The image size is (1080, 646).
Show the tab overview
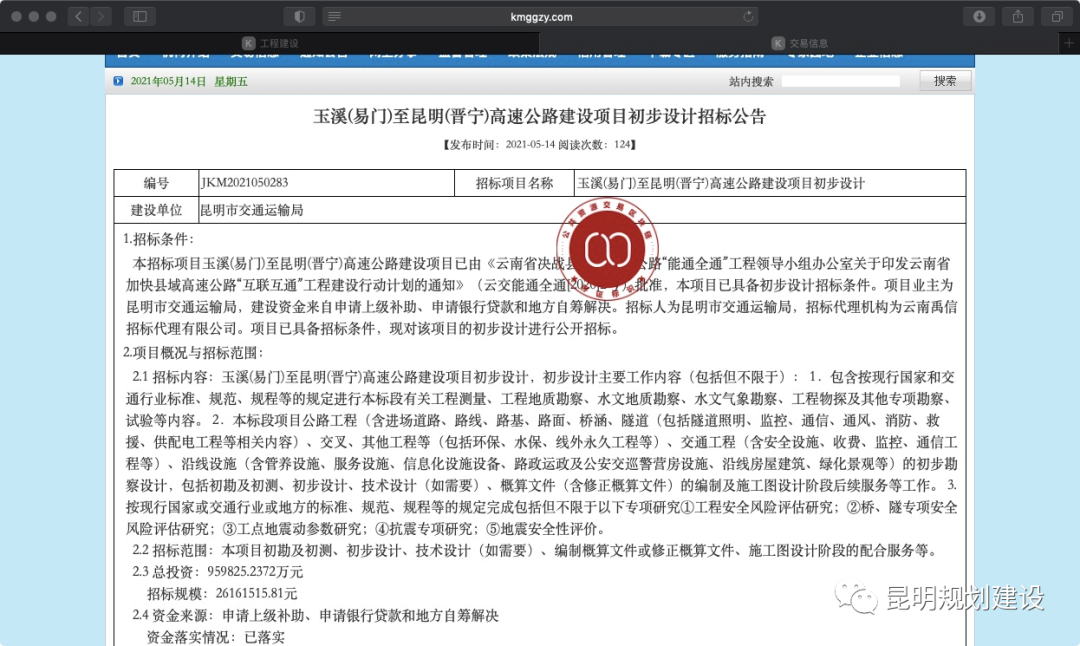pyautogui.click(x=1056, y=16)
